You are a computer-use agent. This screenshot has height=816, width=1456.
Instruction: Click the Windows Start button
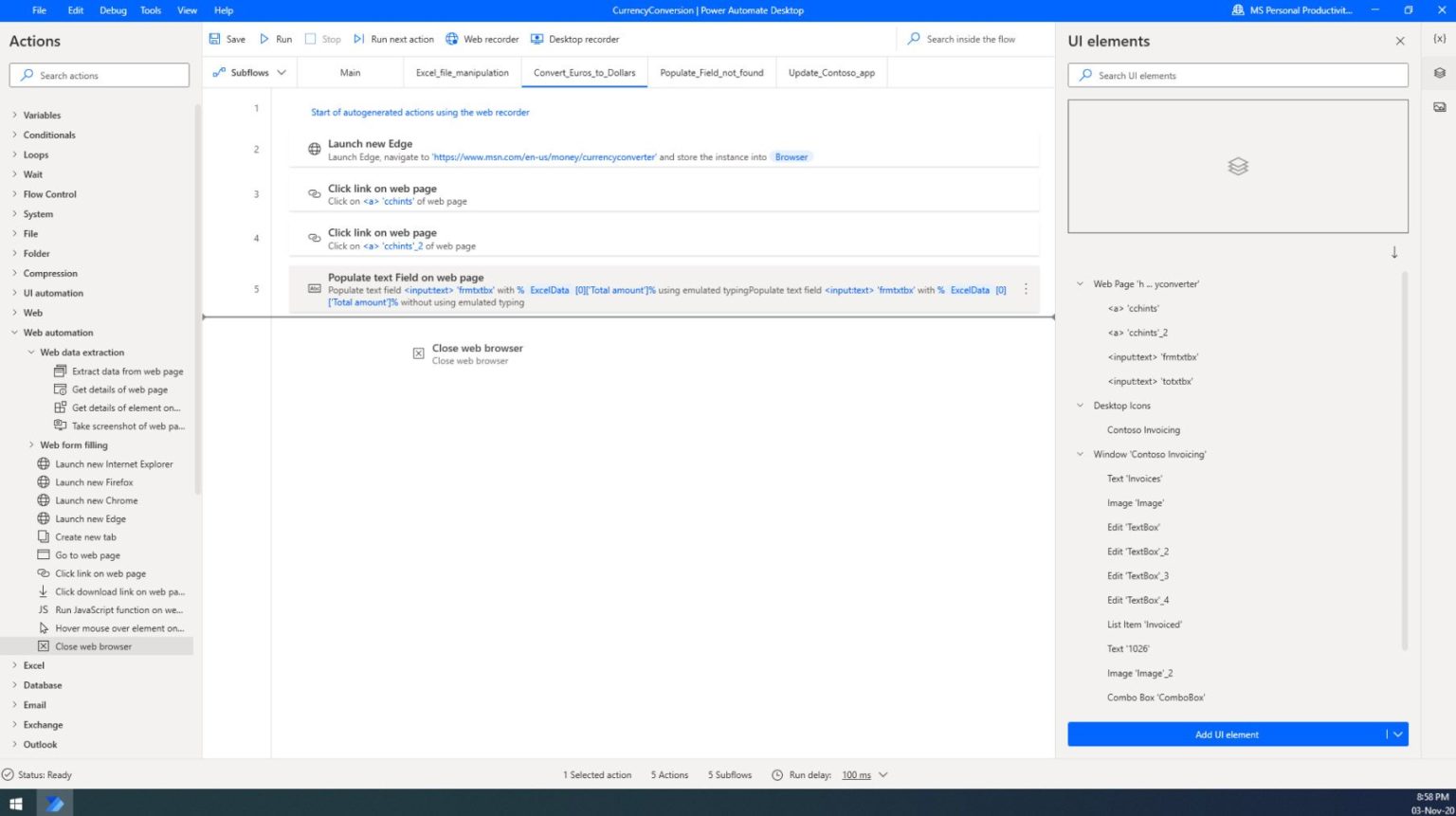14,805
